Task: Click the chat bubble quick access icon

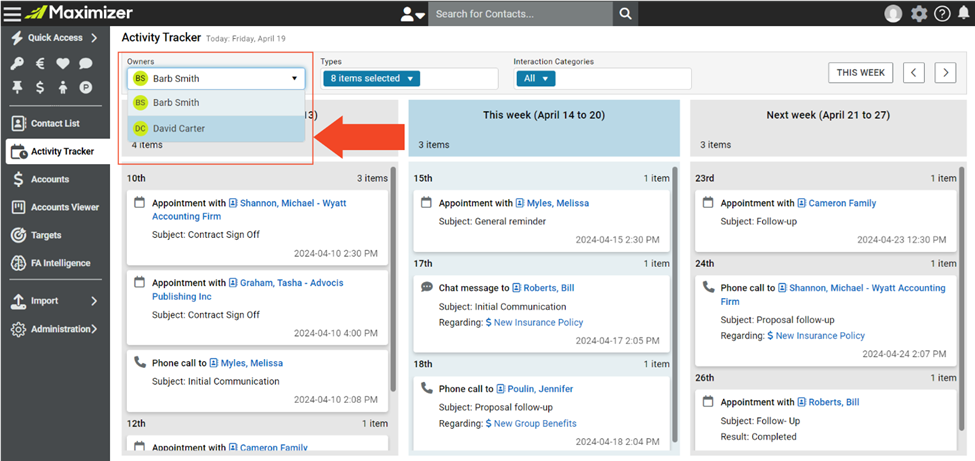Action: point(85,63)
